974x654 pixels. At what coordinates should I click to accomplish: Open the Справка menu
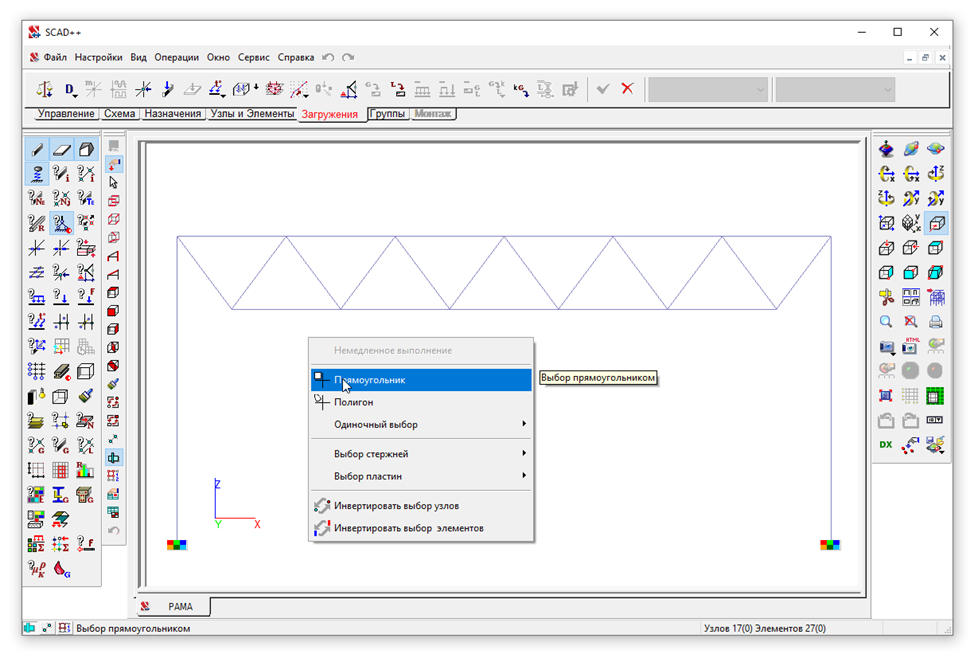[296, 57]
